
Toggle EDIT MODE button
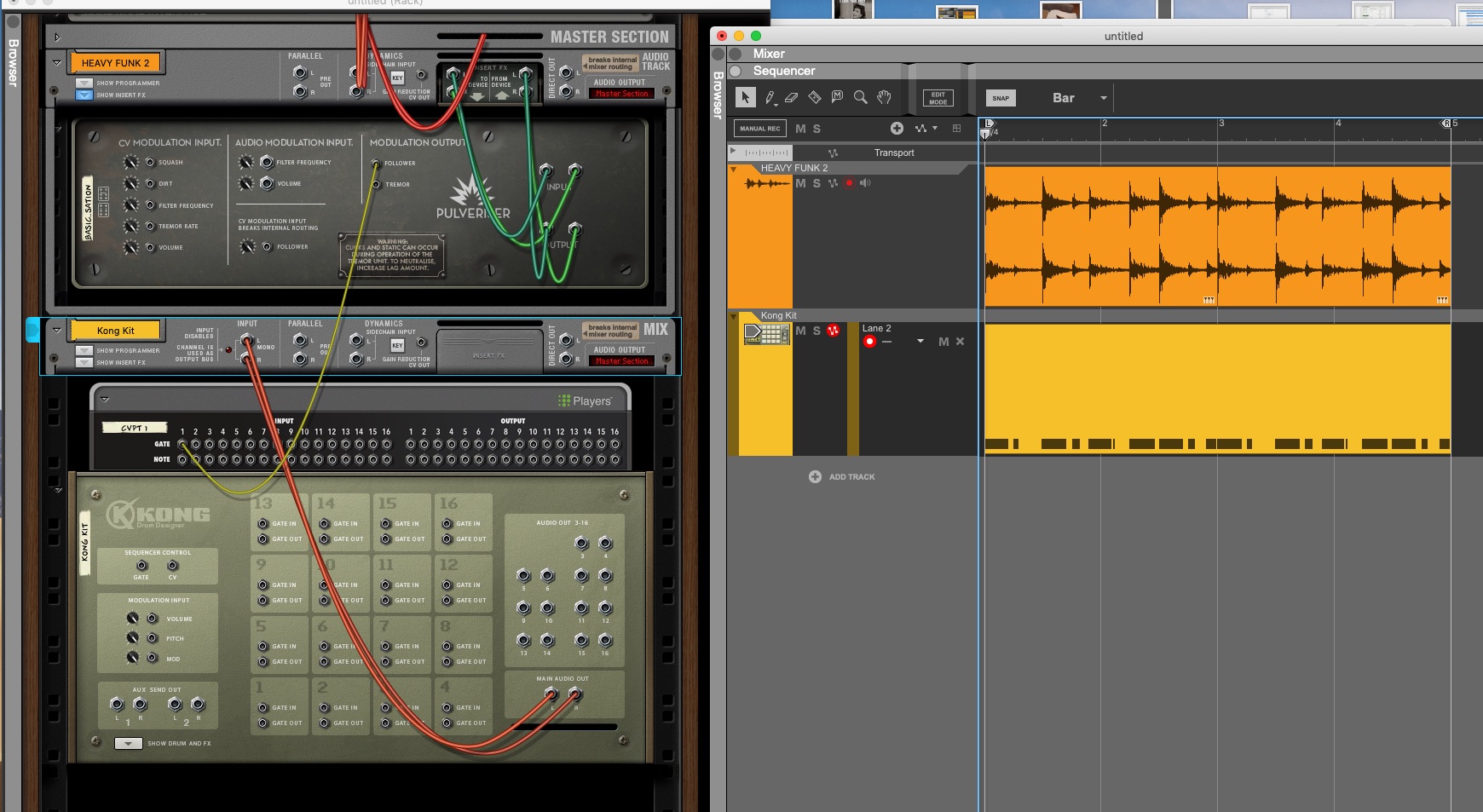coord(938,98)
